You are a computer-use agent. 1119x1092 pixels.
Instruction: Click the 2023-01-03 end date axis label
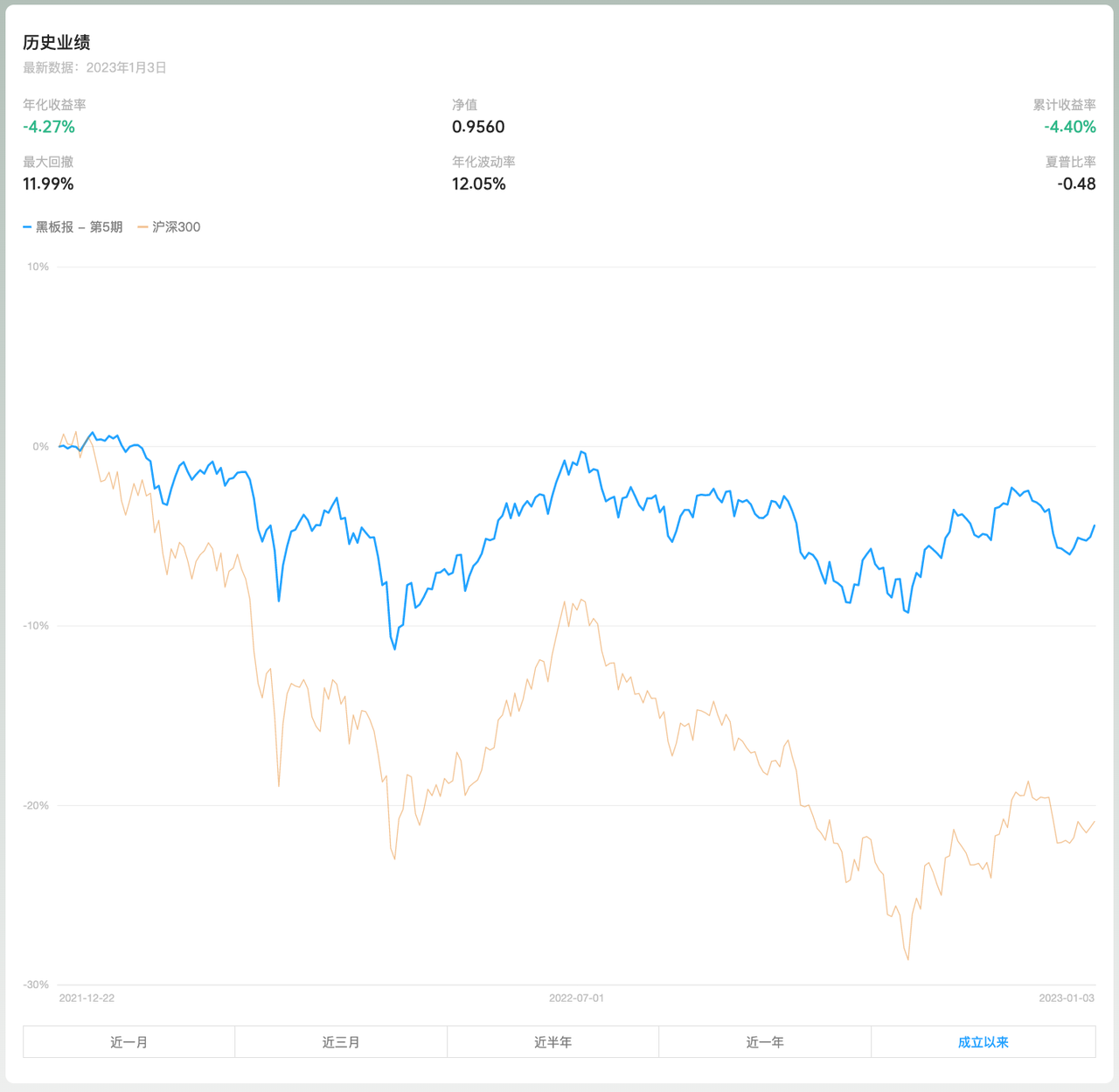[1066, 998]
